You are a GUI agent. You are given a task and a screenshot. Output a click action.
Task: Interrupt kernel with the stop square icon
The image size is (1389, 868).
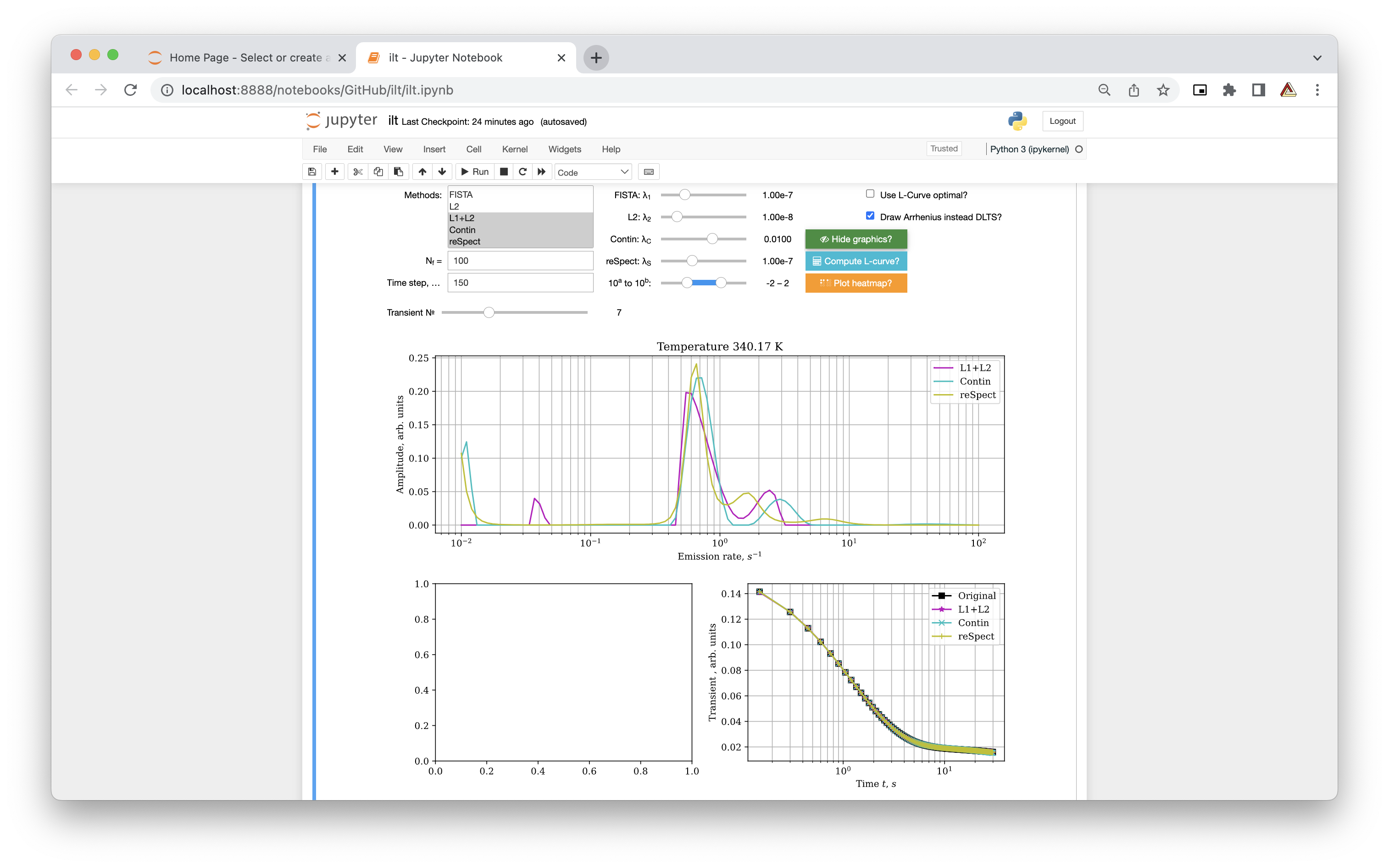point(503,172)
